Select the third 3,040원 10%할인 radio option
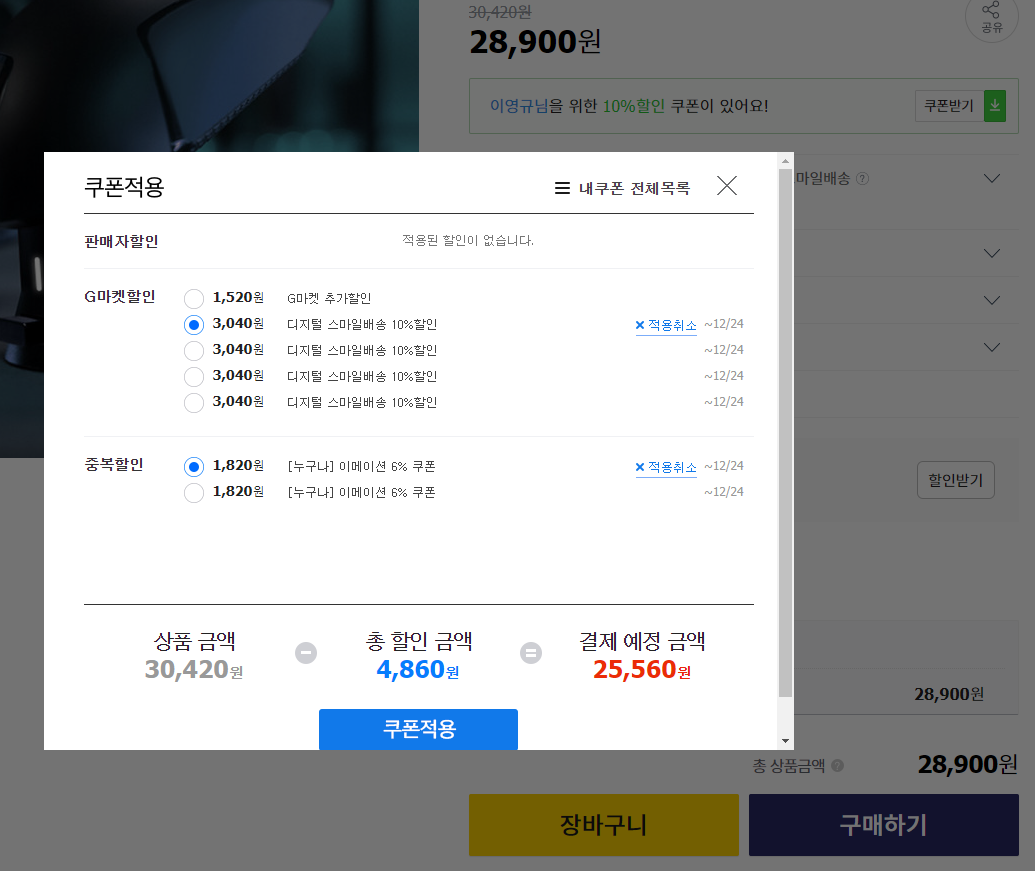The image size is (1035, 871). [194, 377]
